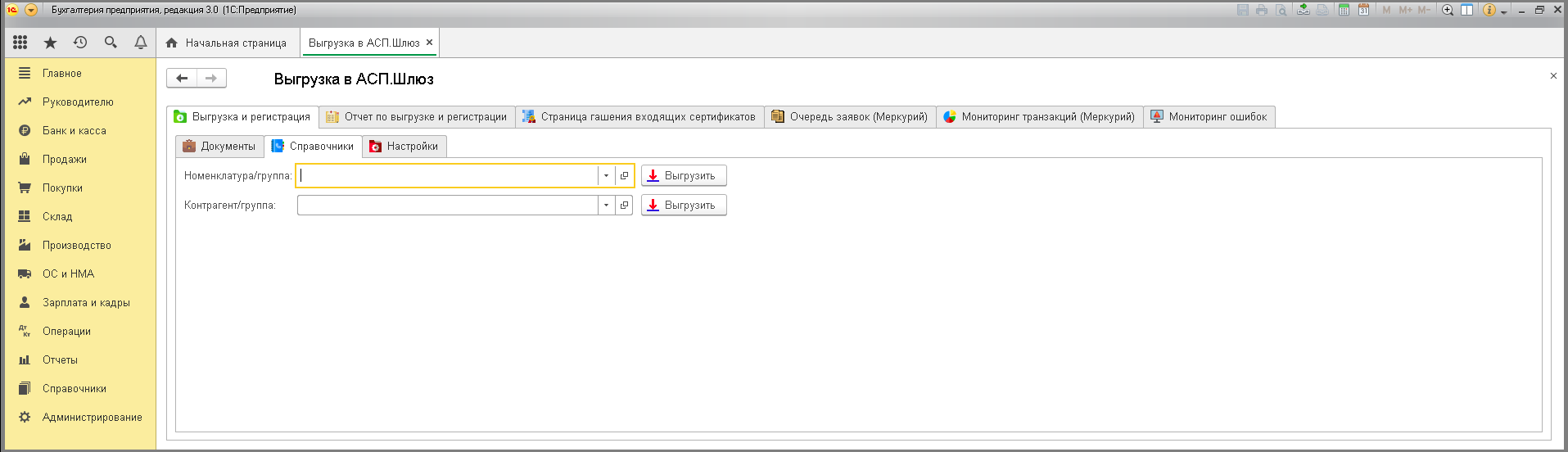Open Отчет по выгрузке и регистрации tab
This screenshot has height=452, width=1568.
417,117
